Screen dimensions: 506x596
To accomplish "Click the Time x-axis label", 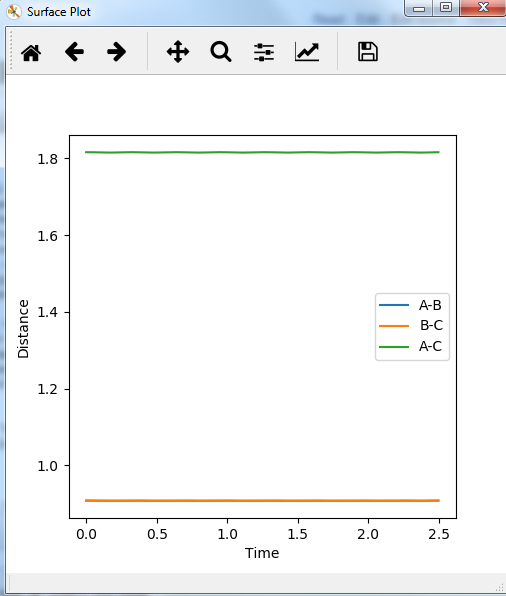I will pyautogui.click(x=262, y=553).
